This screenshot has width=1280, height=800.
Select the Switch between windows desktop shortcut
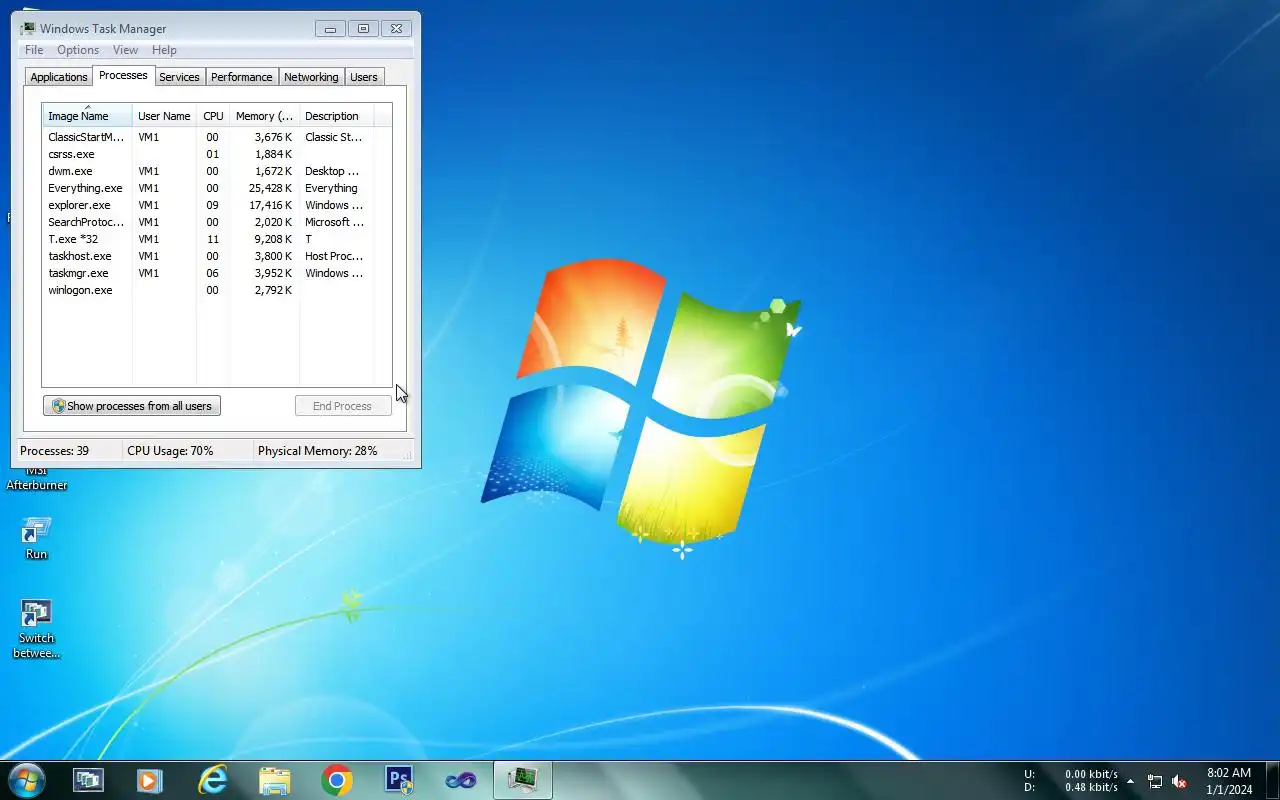coord(36,629)
